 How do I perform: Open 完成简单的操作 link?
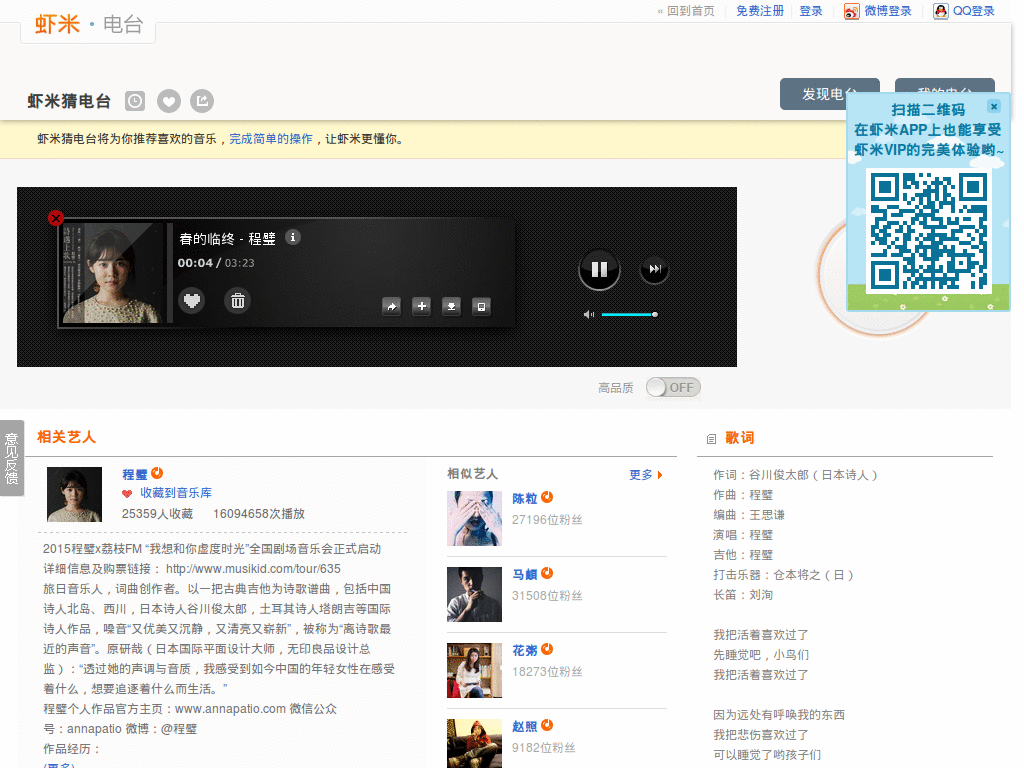[270, 138]
